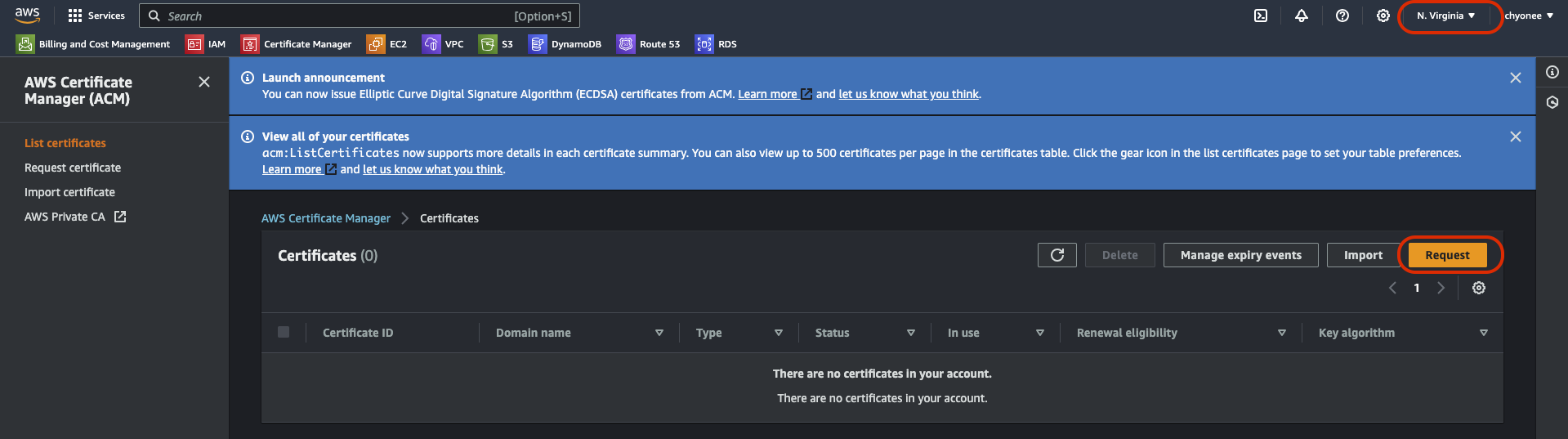Open console settings gear in top bar

(x=1383, y=16)
